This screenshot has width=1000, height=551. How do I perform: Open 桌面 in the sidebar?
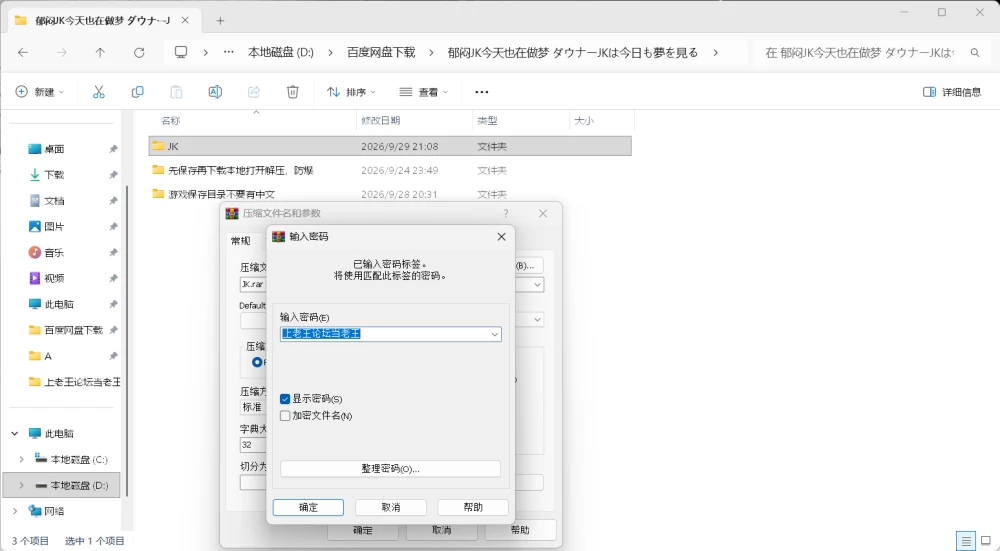[x=54, y=149]
